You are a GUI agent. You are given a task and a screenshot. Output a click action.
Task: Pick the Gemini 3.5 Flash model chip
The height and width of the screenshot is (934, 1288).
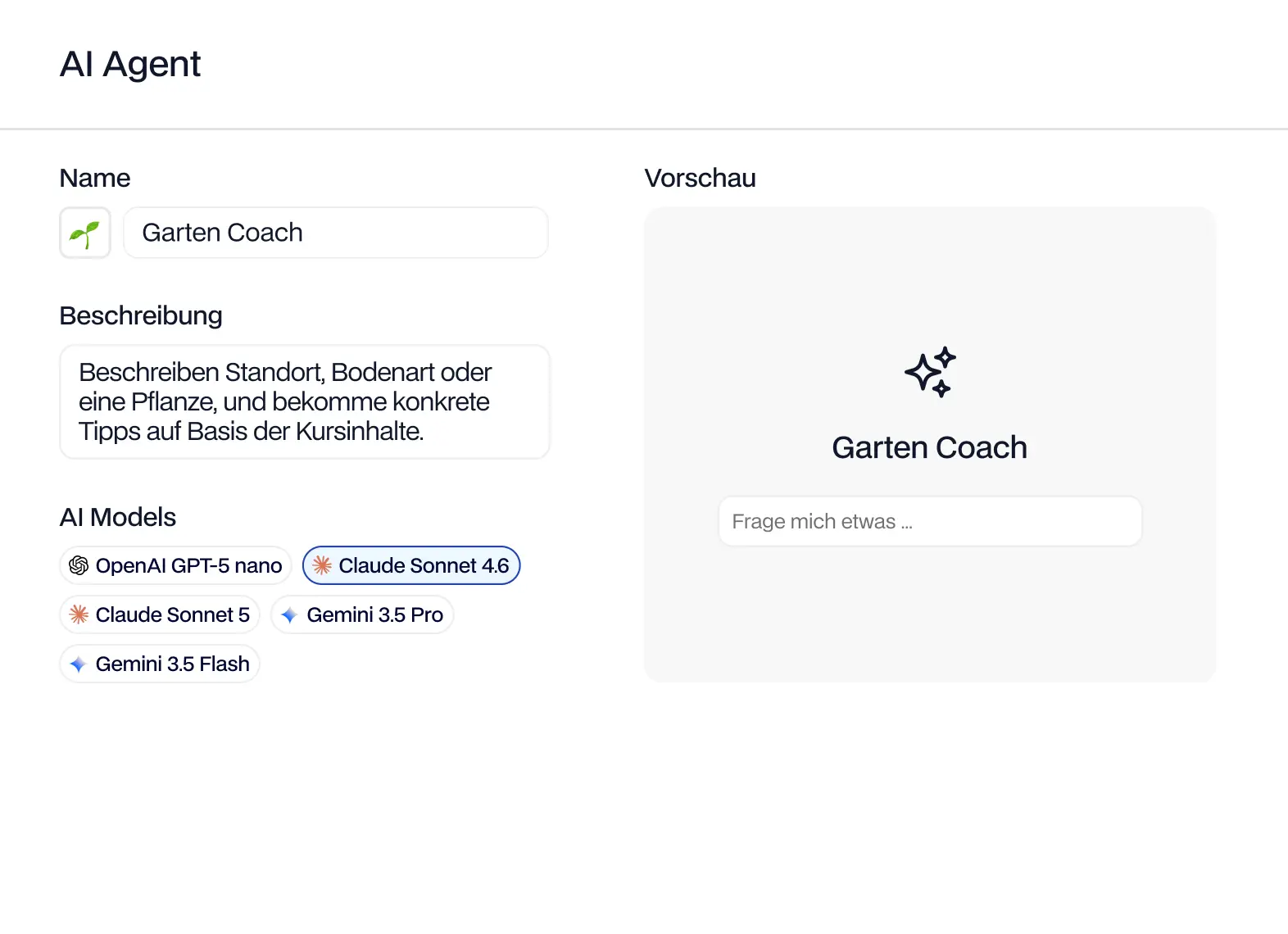pyautogui.click(x=160, y=664)
